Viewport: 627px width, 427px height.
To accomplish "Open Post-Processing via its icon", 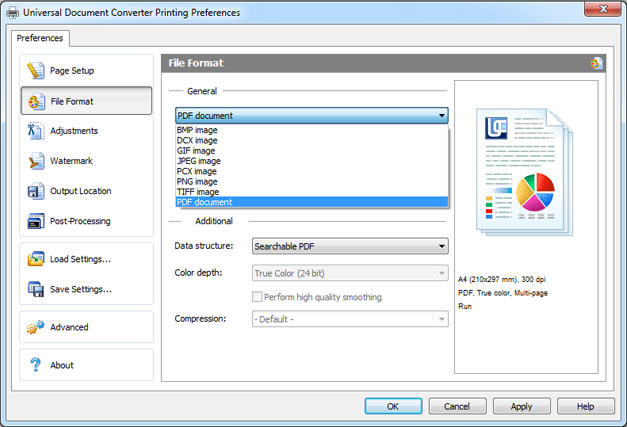I will point(36,221).
